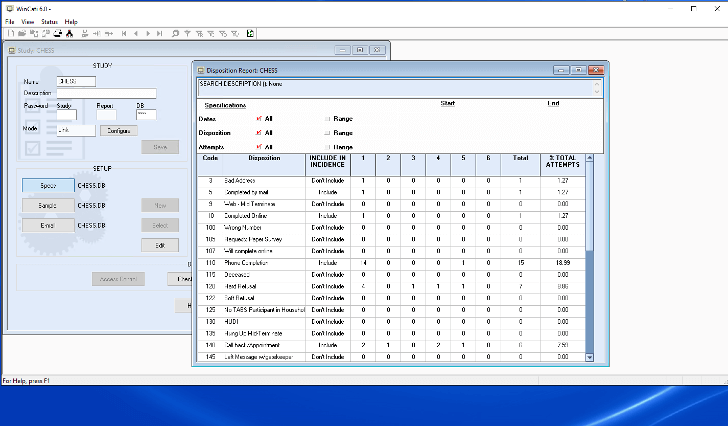
Task: Select the Bad Address row text
Action: point(240,181)
